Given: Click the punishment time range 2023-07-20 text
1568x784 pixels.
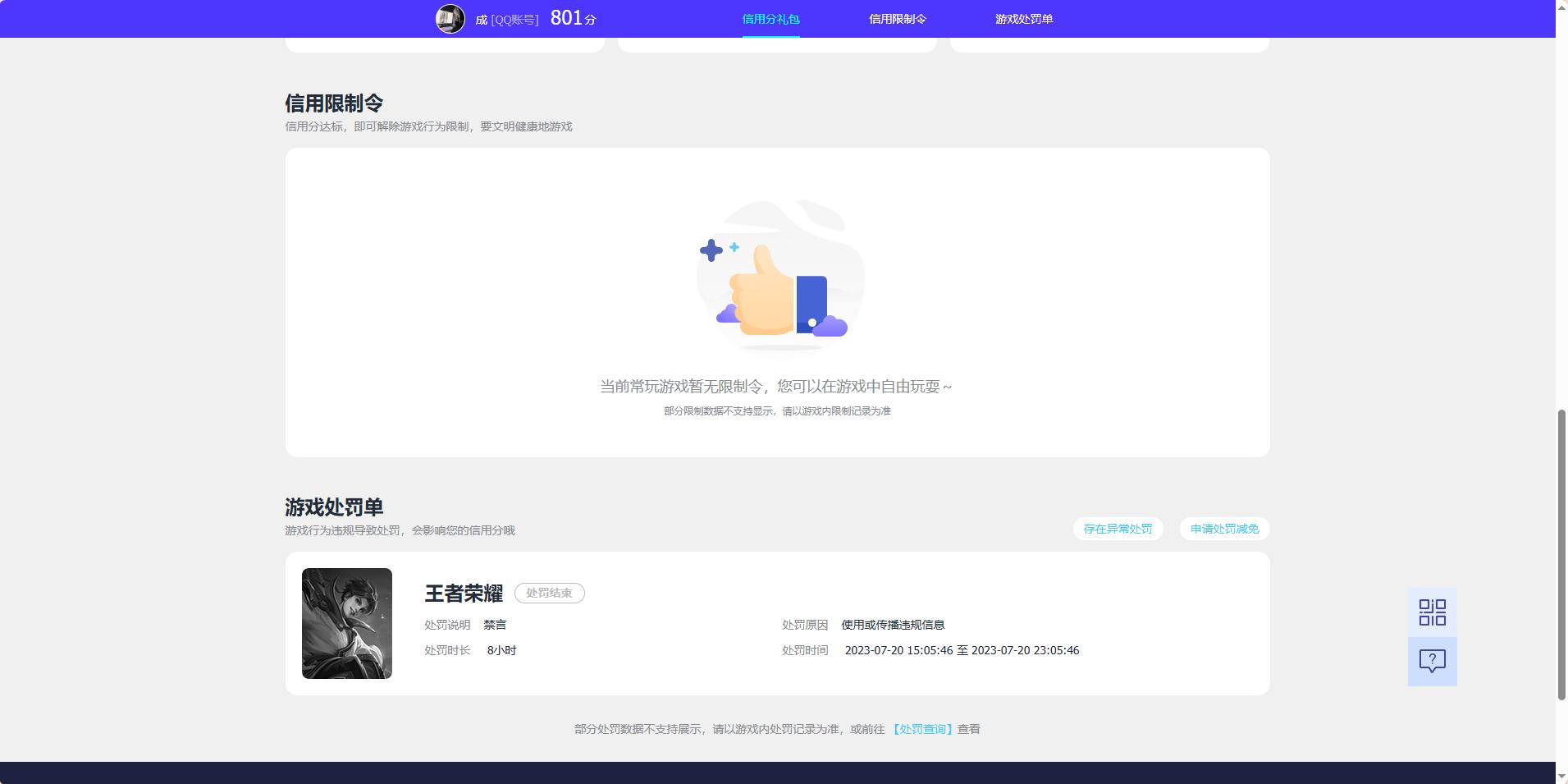Looking at the screenshot, I should click(962, 650).
